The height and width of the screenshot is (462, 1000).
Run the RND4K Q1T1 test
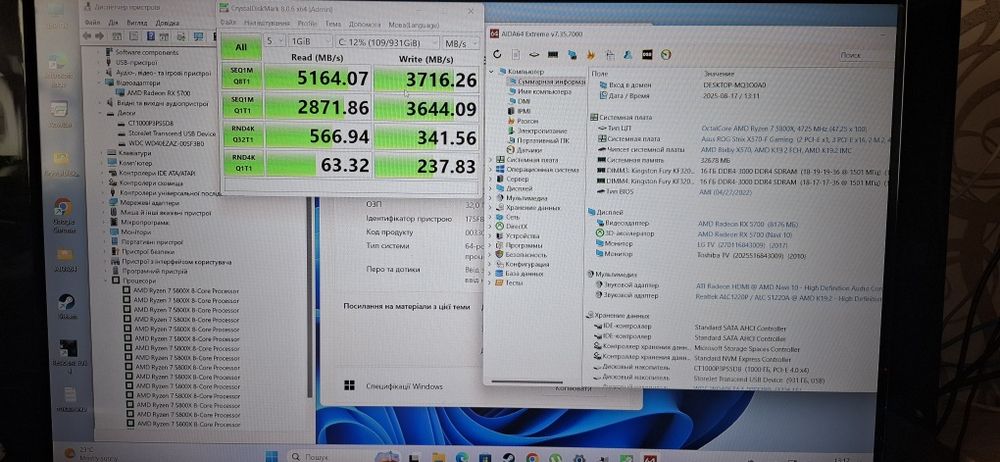(243, 163)
